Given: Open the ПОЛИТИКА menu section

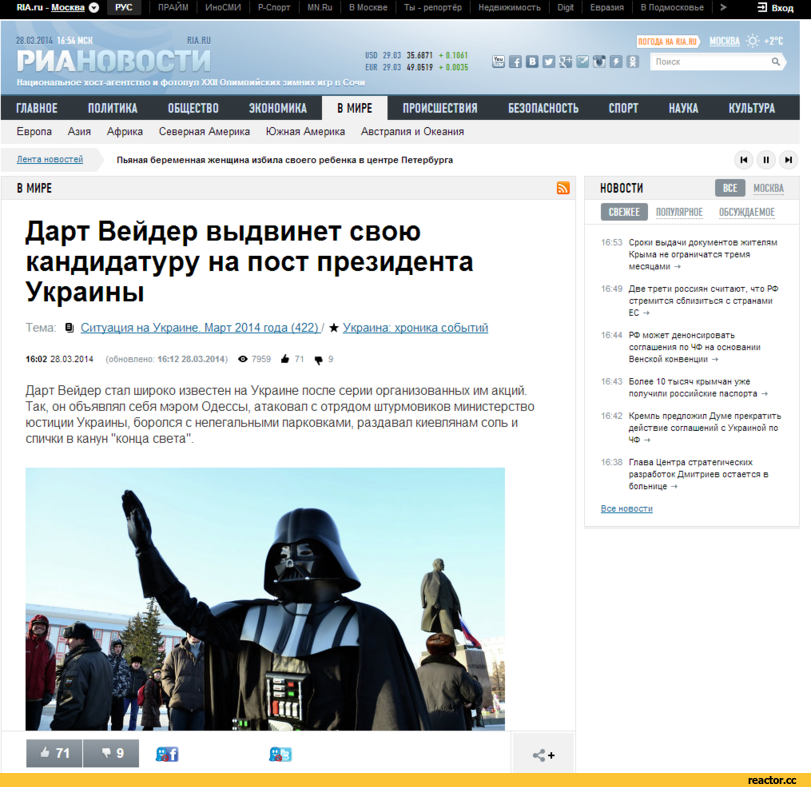Looking at the screenshot, I should tap(112, 108).
